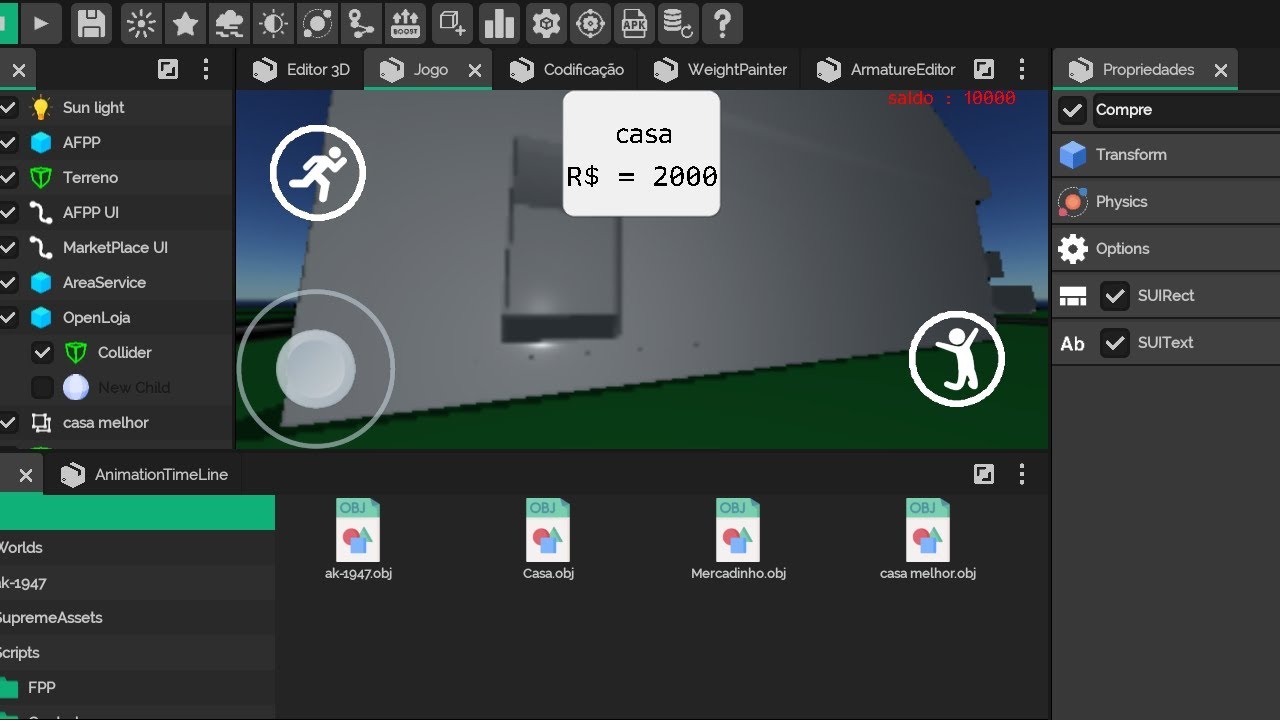
Task: Toggle the SUIText component checkbox
Action: tap(1114, 342)
